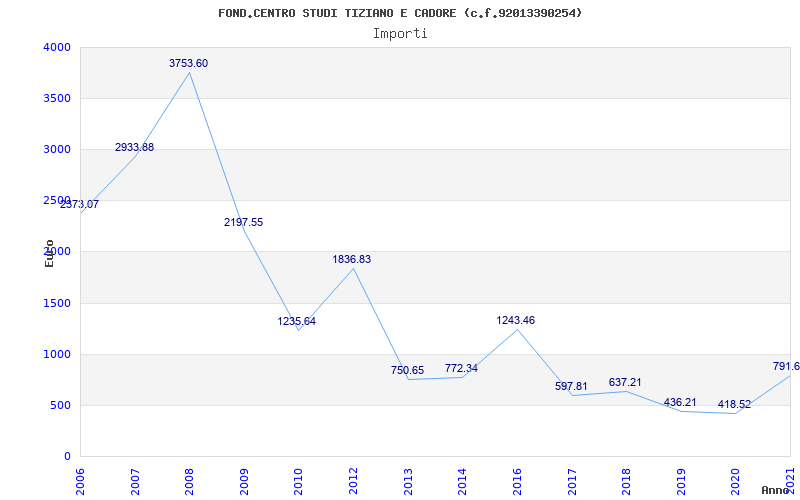Click the chart title FOND.CENTRO STUDI TIZIANO
800x500 pixels.
click(400, 13)
